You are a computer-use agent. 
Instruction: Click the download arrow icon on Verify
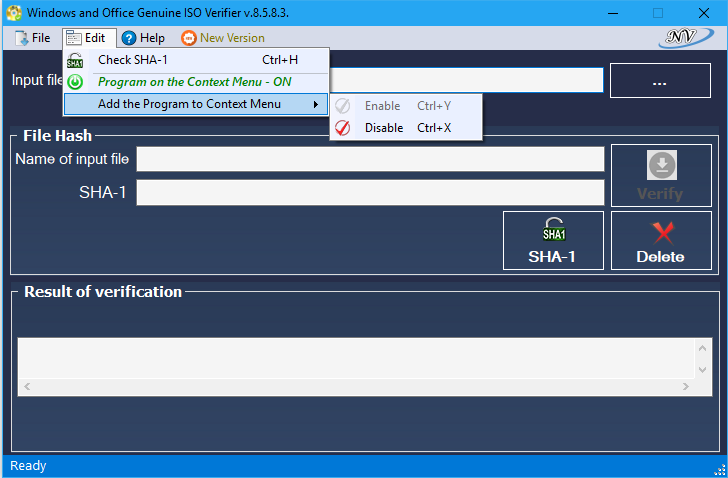[662, 165]
